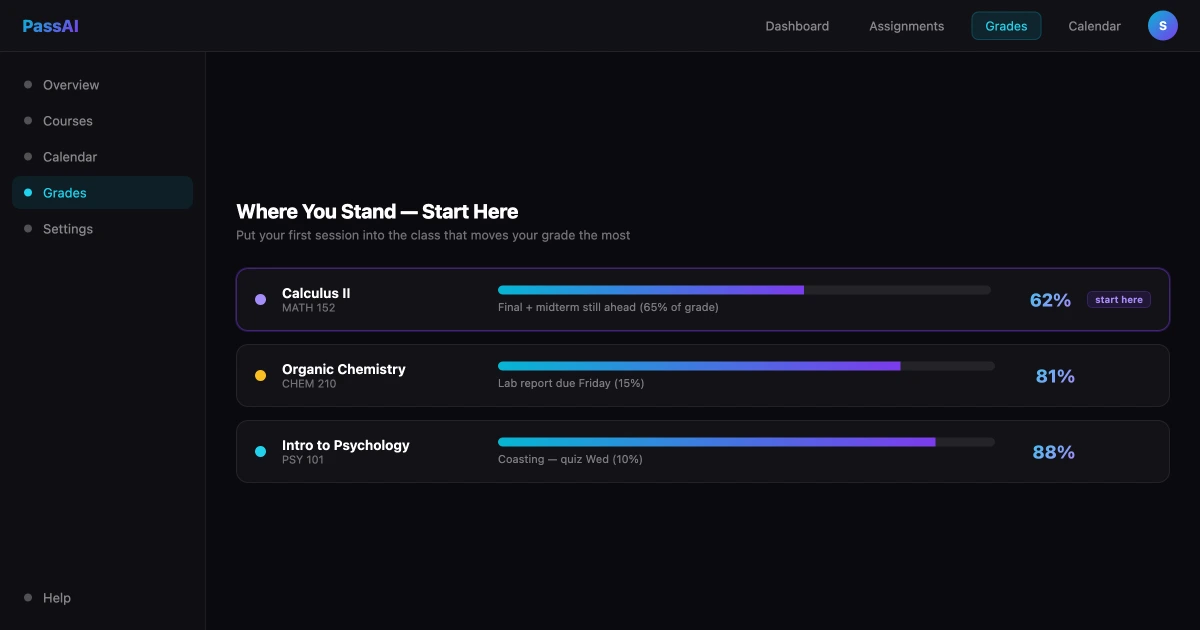This screenshot has height=630, width=1200.
Task: Select the cyan dot next to Intro to Psychology
Action: (x=261, y=451)
